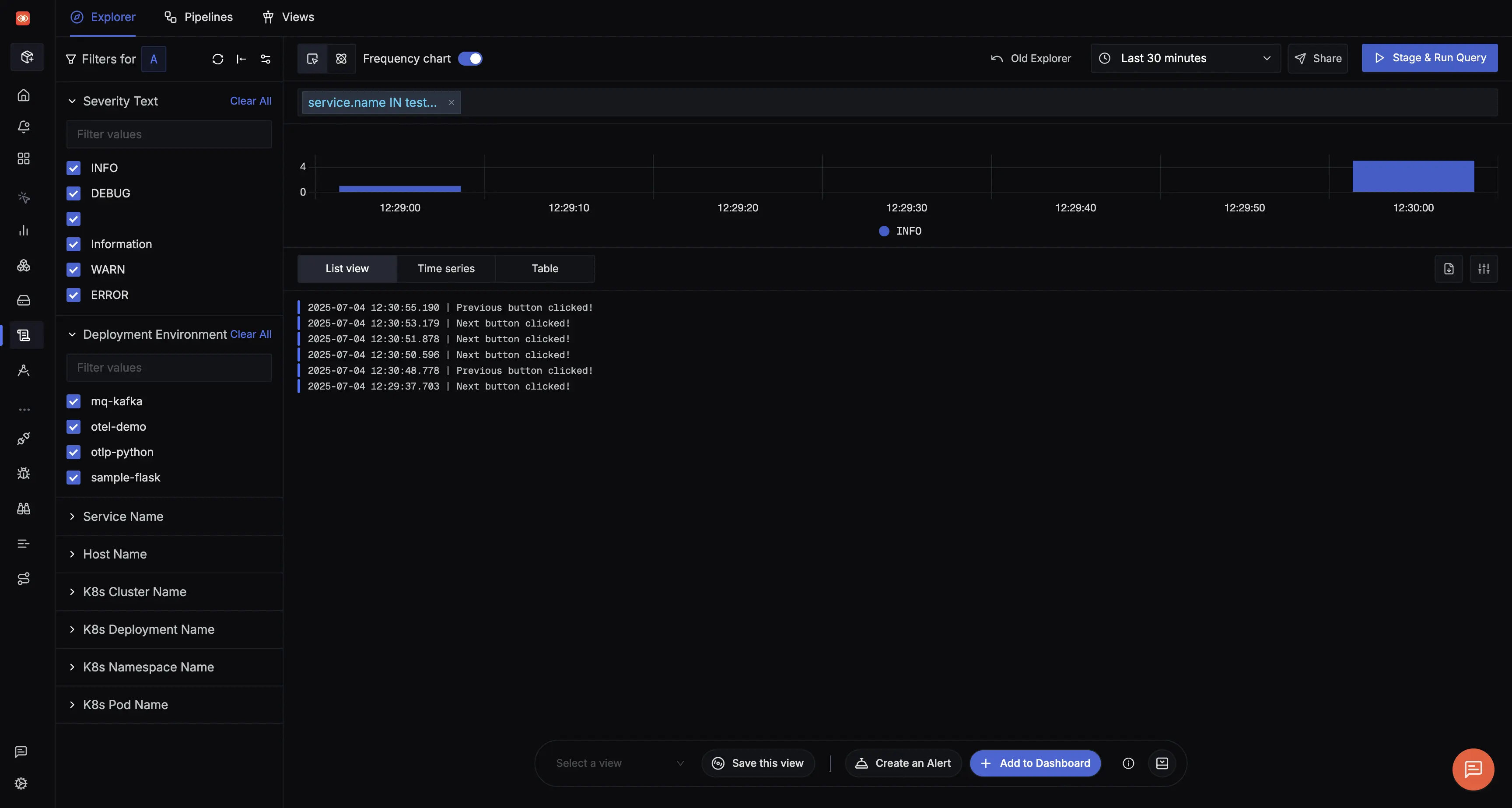Open the binoculars icon in sidebar
Image resolution: width=1512 pixels, height=808 pixels.
pos(24,509)
